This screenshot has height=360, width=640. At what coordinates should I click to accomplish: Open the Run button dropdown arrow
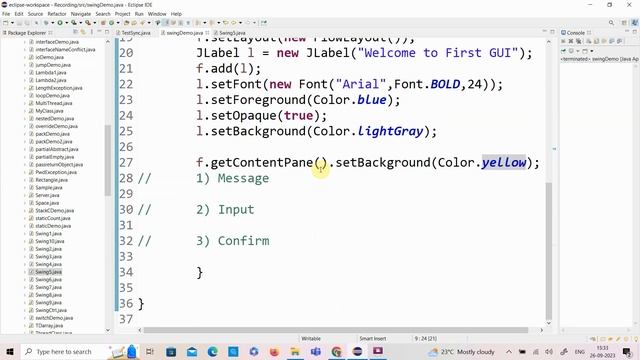point(66,23)
